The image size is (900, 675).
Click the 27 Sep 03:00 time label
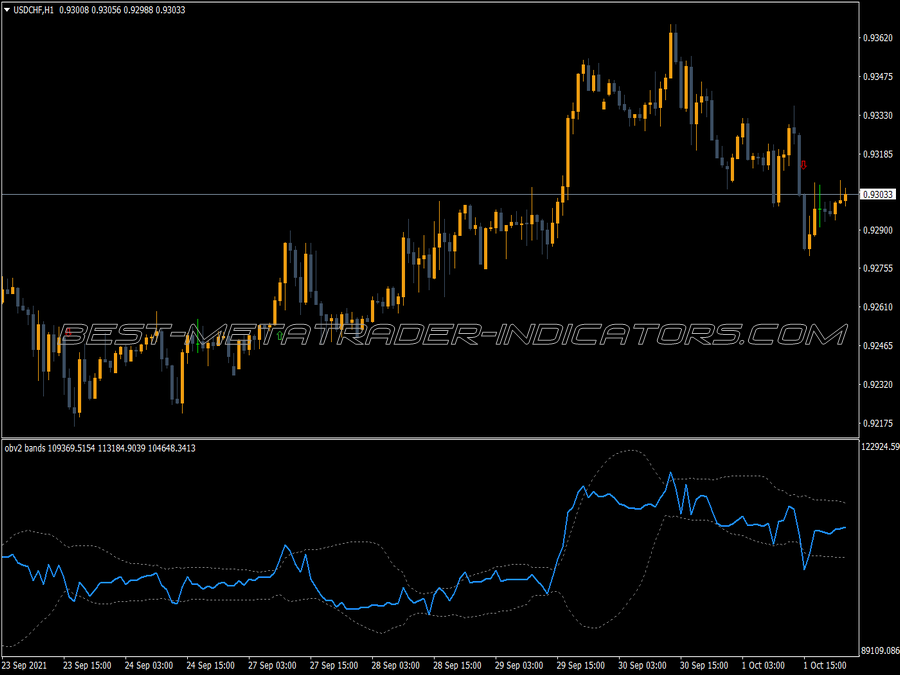272,666
